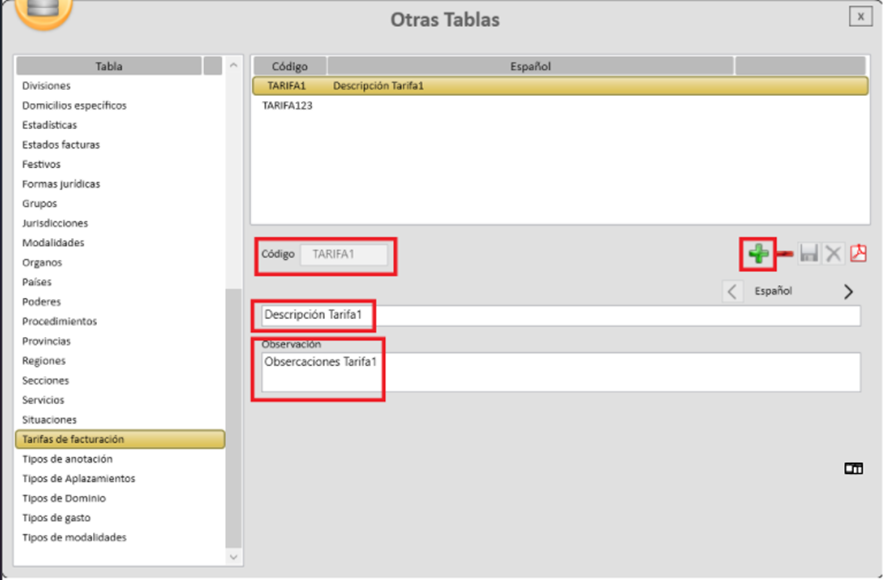Open Tipos de gasto table
Image resolution: width=886 pixels, height=580 pixels.
tap(59, 518)
